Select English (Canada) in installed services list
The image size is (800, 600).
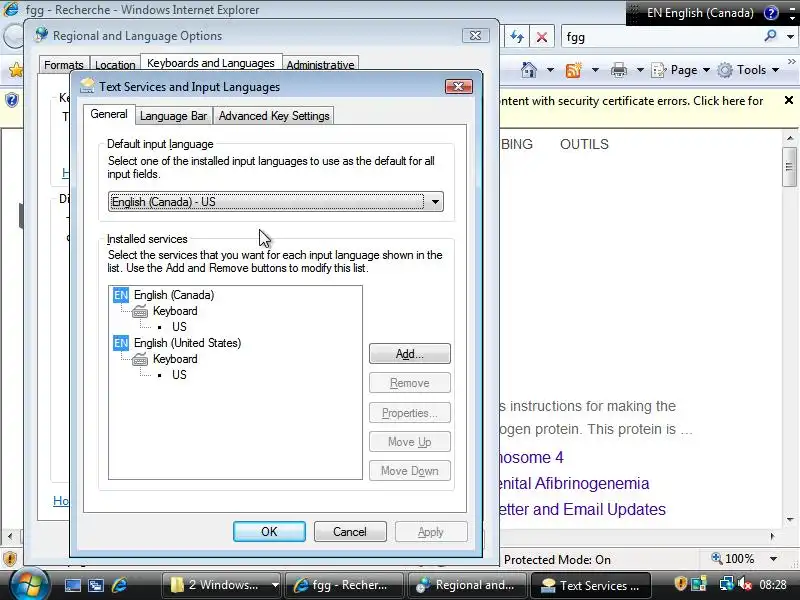174,295
